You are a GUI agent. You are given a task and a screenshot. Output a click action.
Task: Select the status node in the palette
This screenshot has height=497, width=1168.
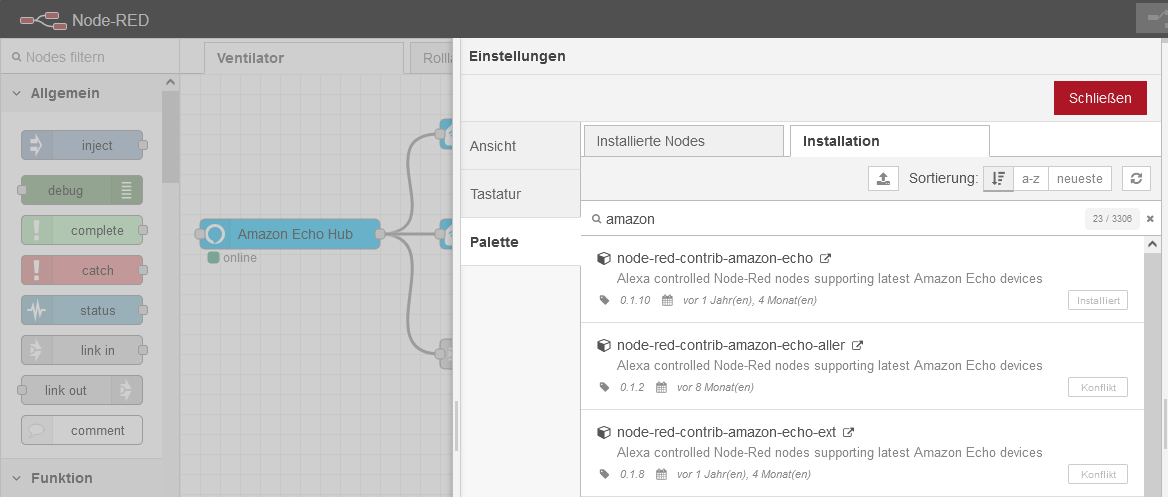(x=82, y=310)
